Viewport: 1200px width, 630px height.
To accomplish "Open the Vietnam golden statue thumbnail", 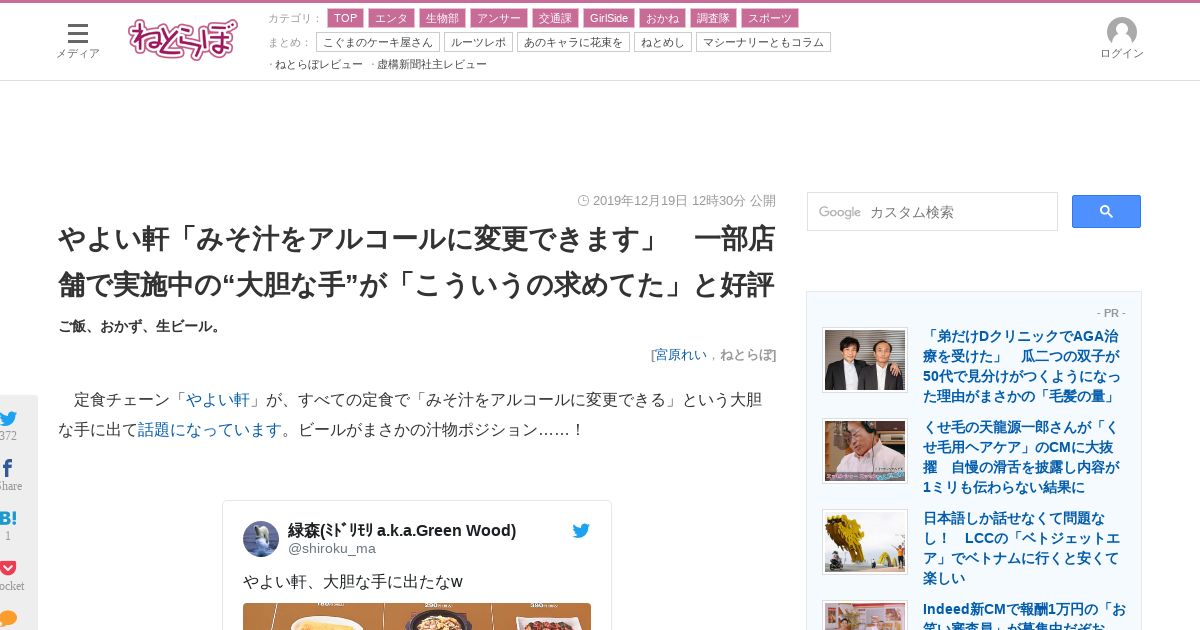I will click(865, 541).
